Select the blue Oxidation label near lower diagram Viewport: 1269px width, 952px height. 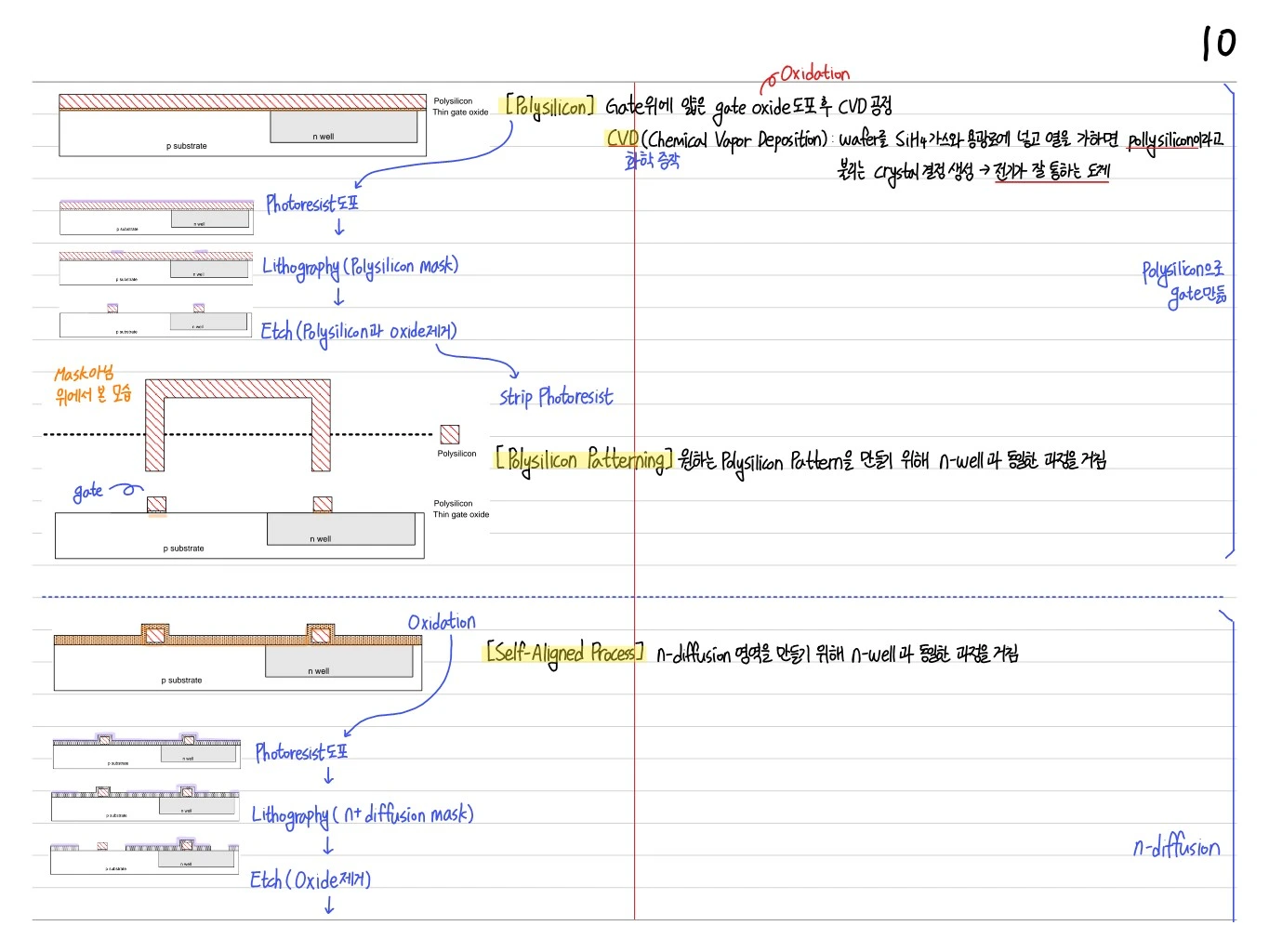[442, 622]
